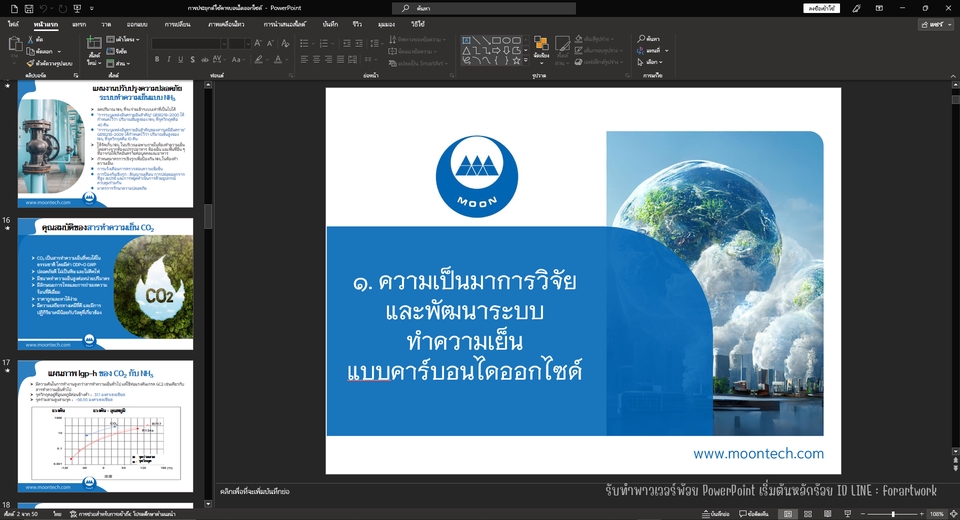Open the Change Case Aa dropdown
Screen dimensions: 960x520
[x=237, y=59]
